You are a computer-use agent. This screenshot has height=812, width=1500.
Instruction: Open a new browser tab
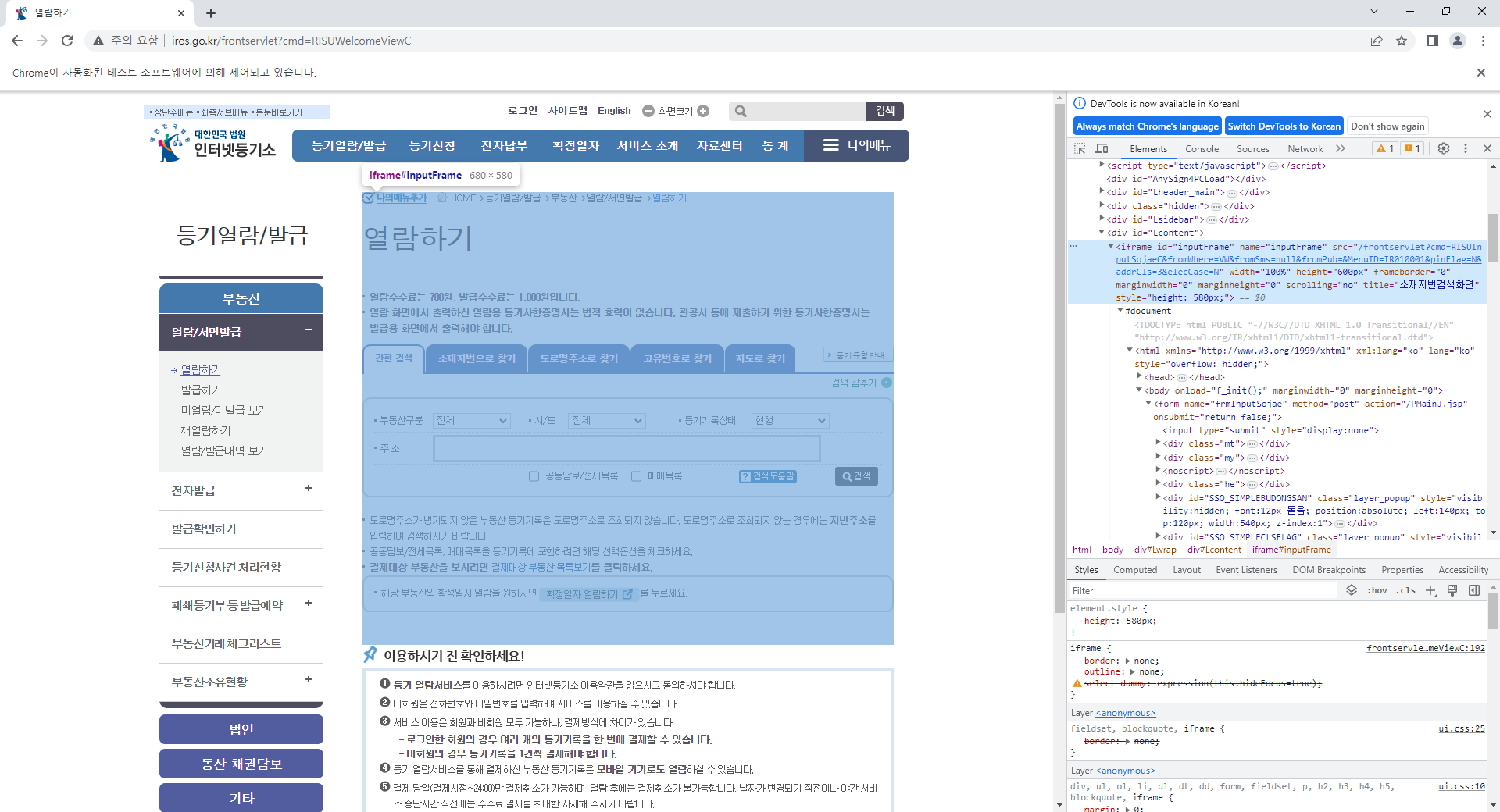point(211,12)
